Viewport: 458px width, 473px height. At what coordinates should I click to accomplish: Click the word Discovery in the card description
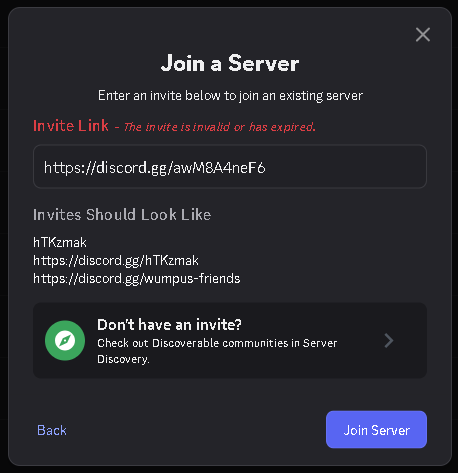123,359
